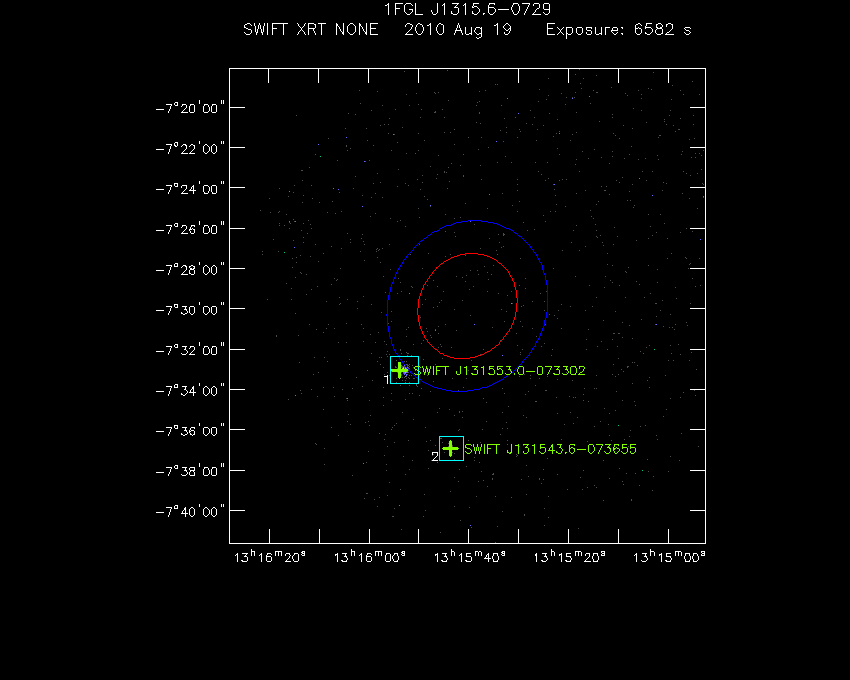
Task: Click declination label -7°30'00"
Action: [x=190, y=310]
